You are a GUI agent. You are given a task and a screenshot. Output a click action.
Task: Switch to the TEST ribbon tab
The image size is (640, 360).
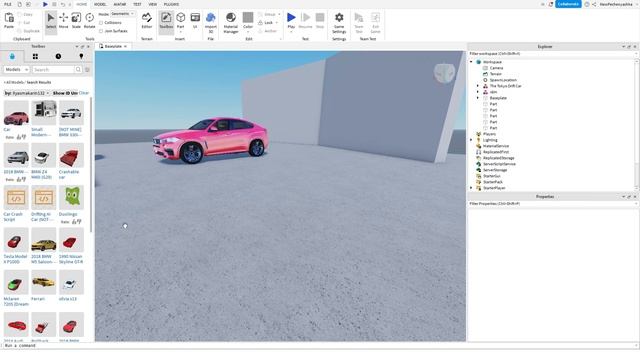(x=137, y=4)
